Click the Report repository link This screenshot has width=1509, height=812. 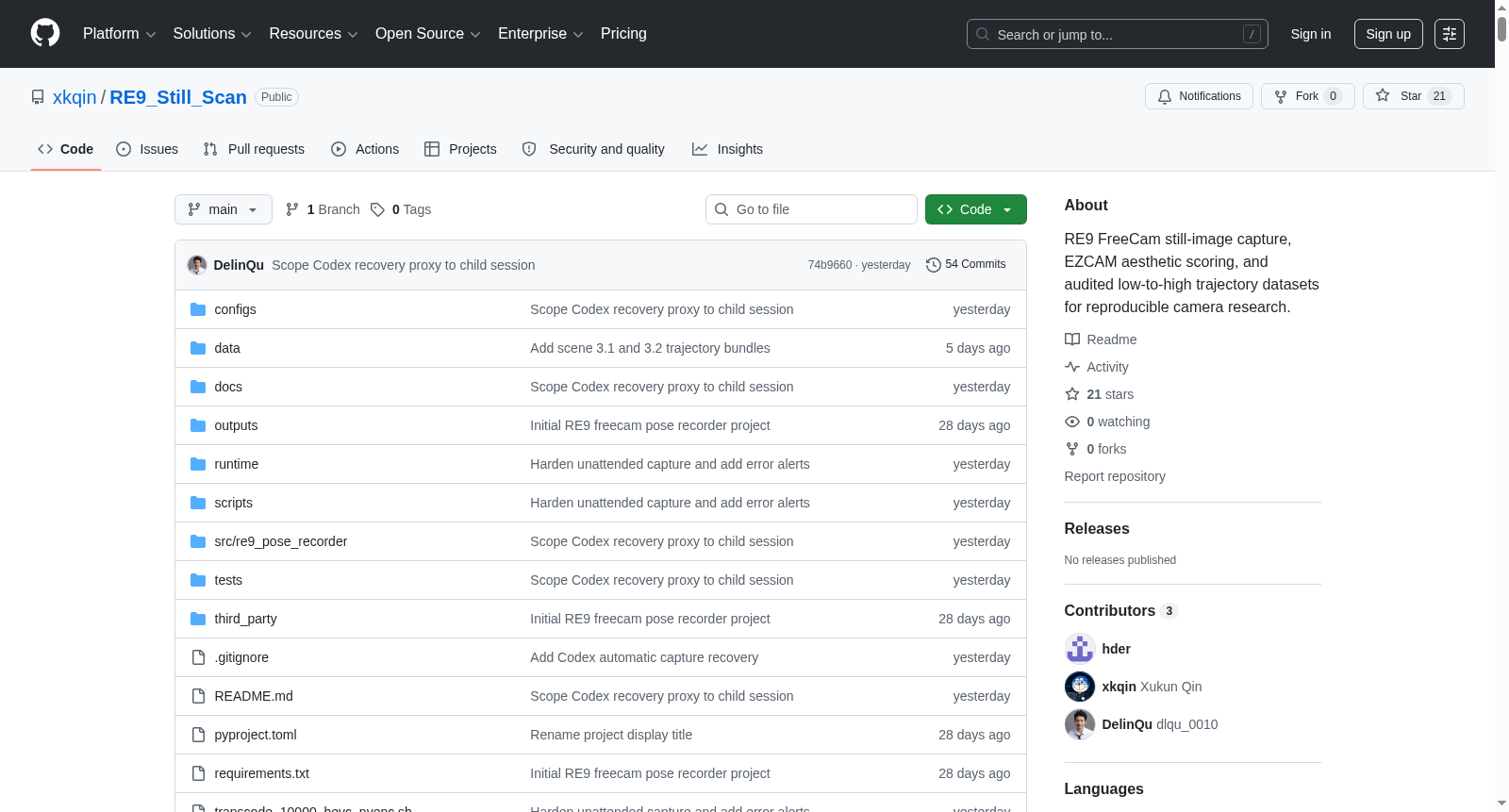(x=1115, y=476)
